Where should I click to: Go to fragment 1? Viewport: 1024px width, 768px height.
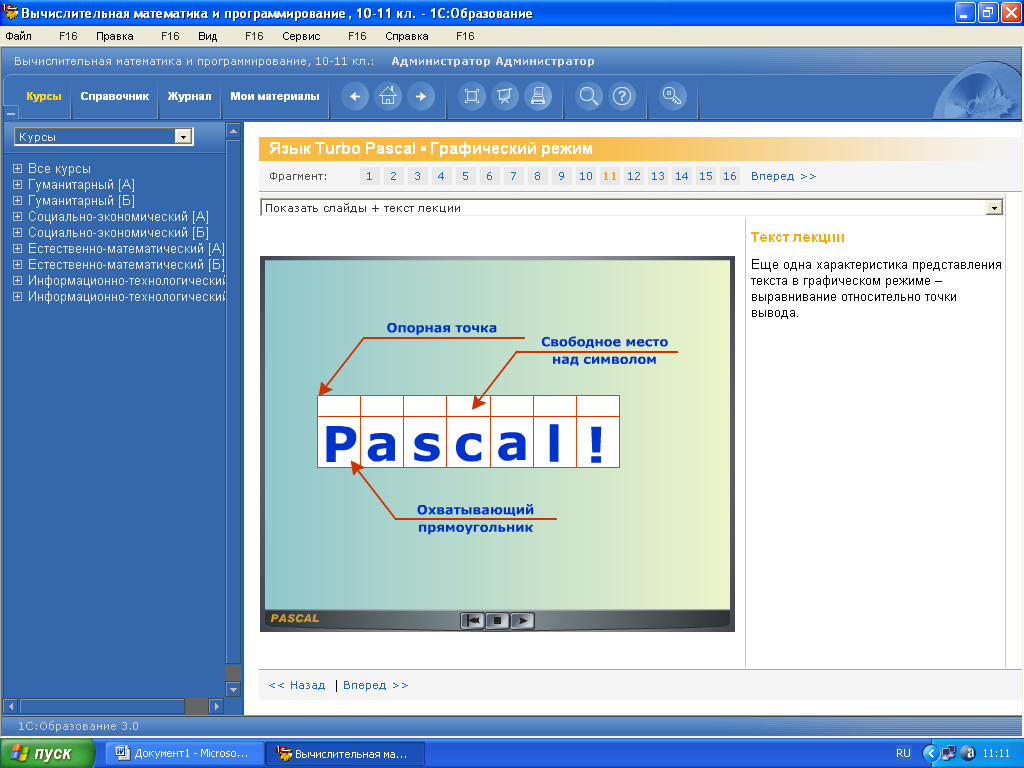click(x=369, y=176)
